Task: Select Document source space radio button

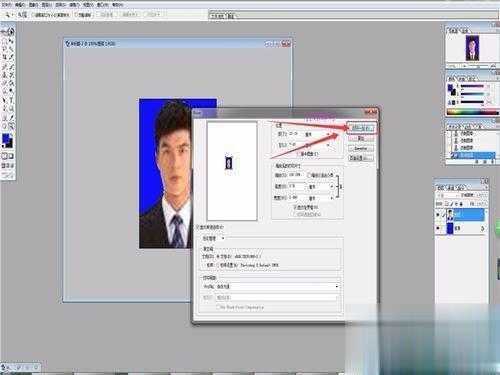Action: (x=219, y=257)
